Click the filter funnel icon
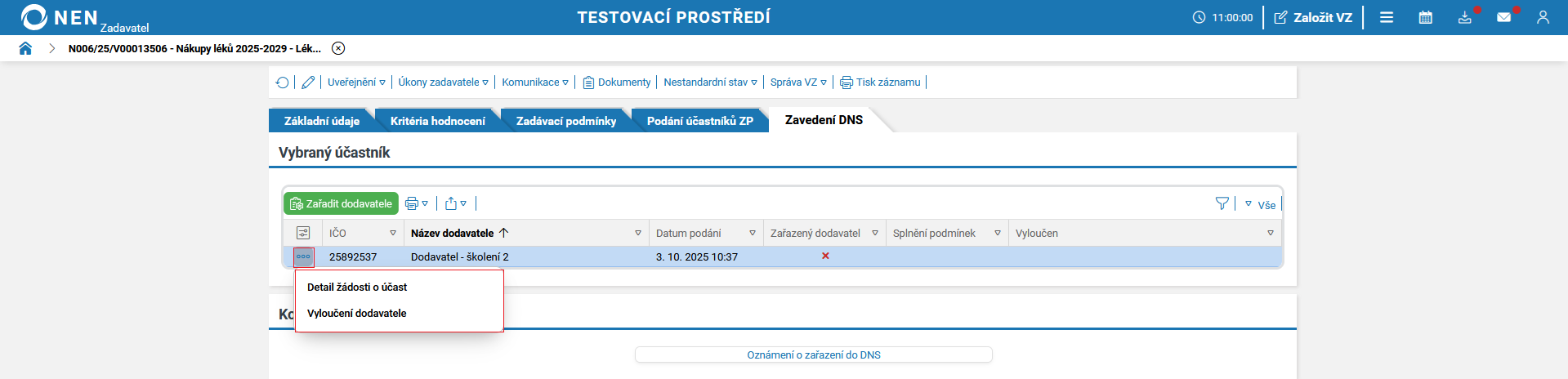 (1222, 203)
